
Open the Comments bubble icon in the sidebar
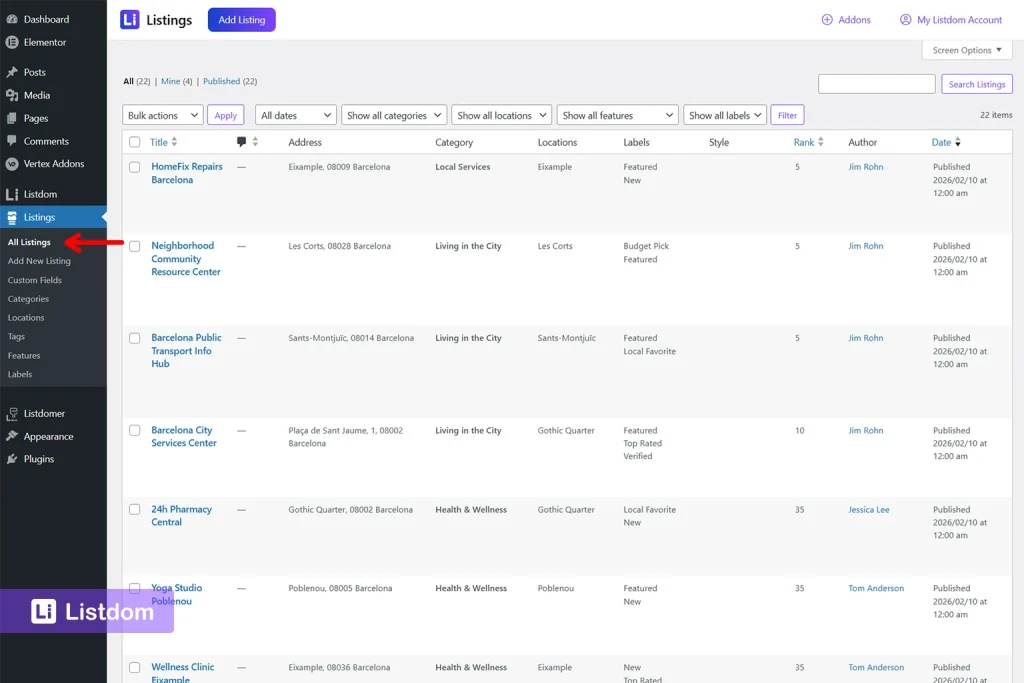12,141
